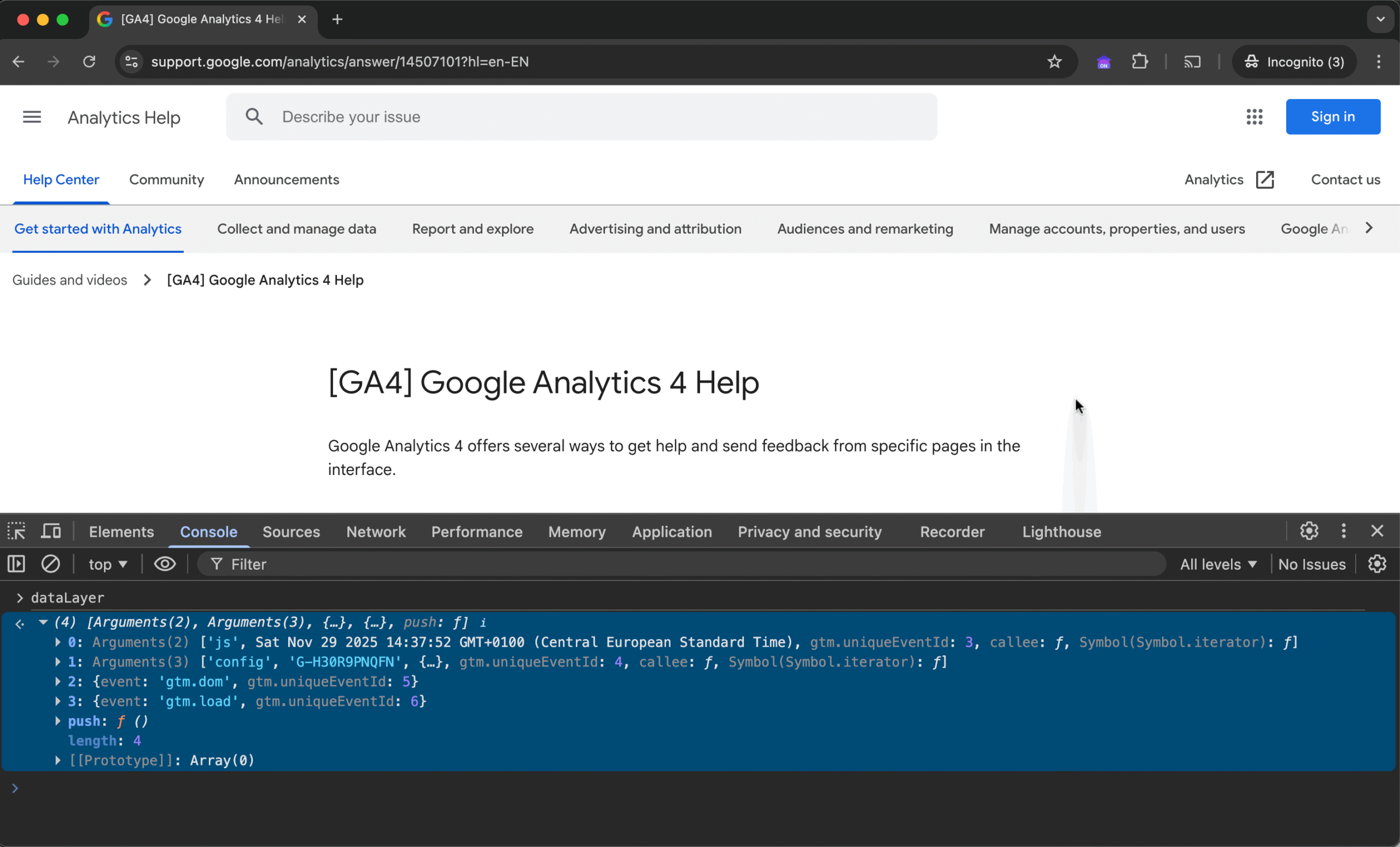The width and height of the screenshot is (1400, 847).
Task: Expand the [[Prototype]] Array entry
Action: [x=58, y=760]
